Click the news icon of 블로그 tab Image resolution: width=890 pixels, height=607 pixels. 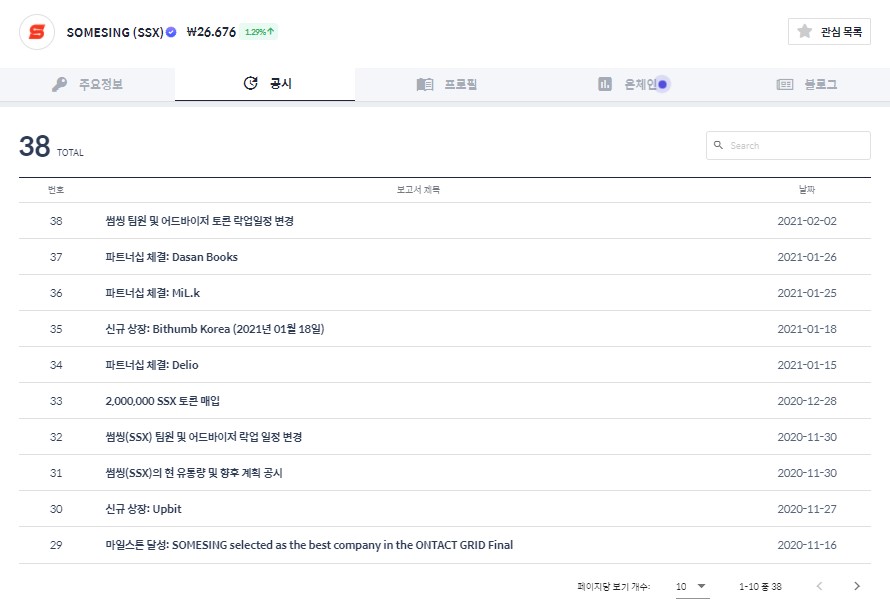click(784, 84)
